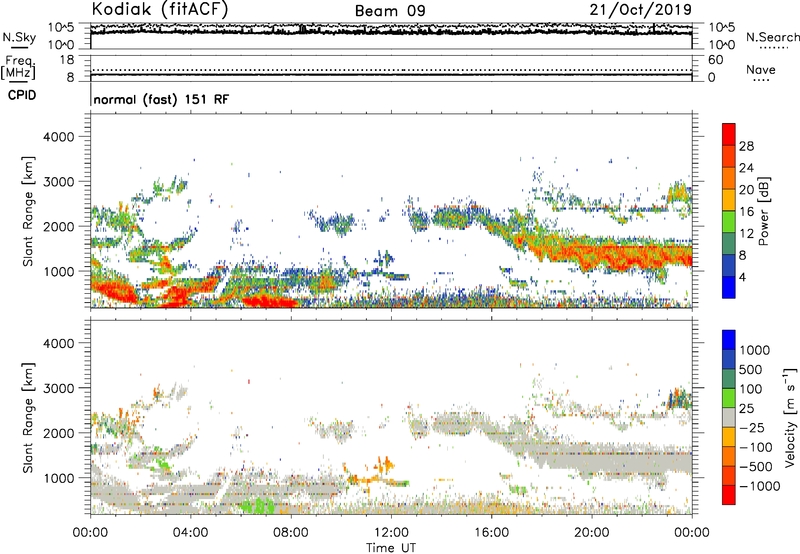Click the Velocity color bar
This screenshot has width=800, height=554.
pos(729,417)
